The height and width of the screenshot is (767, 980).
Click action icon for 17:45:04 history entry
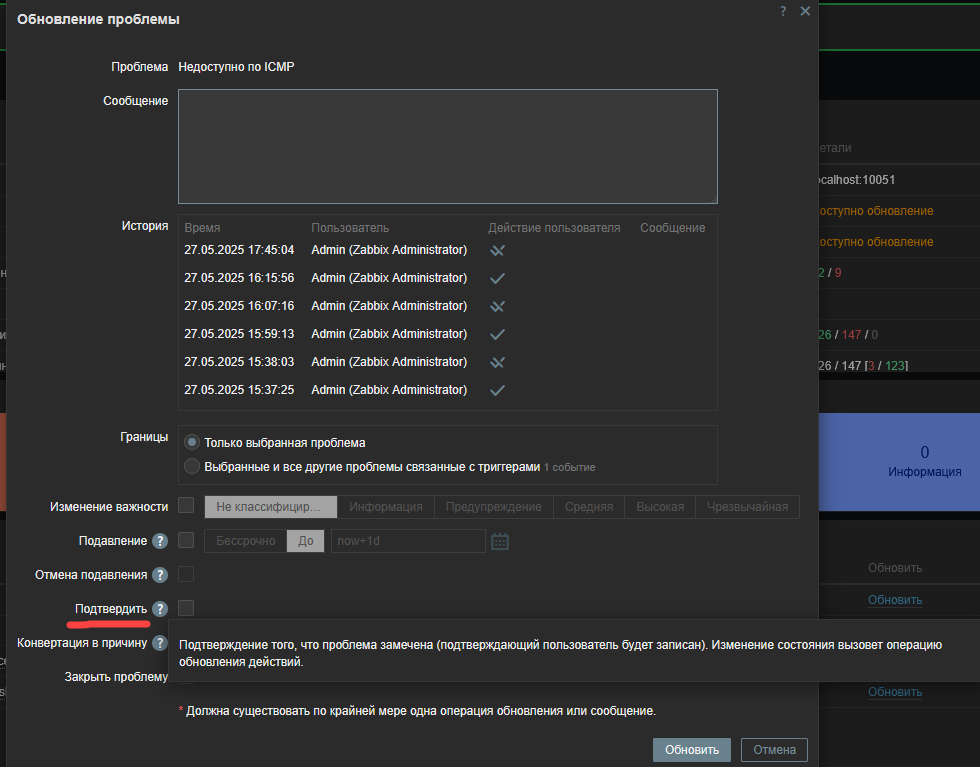pos(497,250)
